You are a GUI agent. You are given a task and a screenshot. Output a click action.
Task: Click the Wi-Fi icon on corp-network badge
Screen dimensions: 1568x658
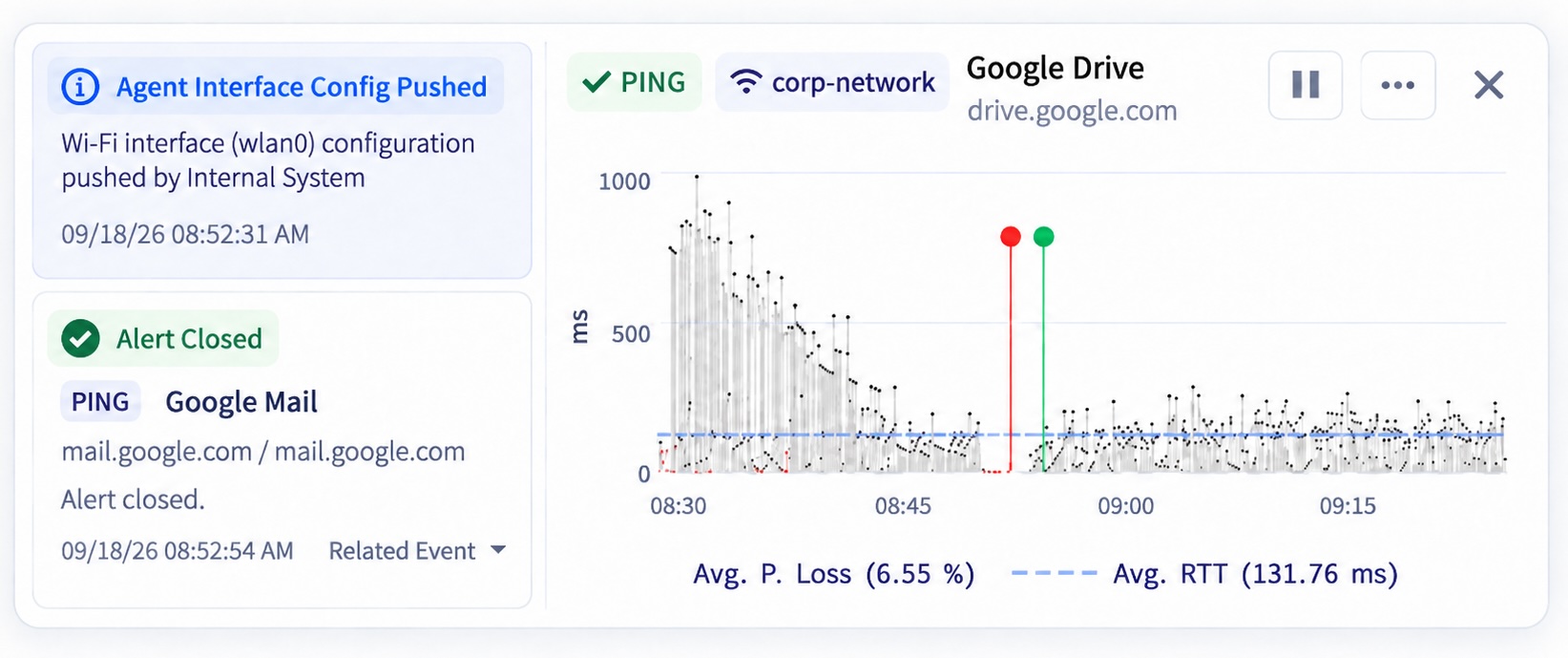(745, 82)
